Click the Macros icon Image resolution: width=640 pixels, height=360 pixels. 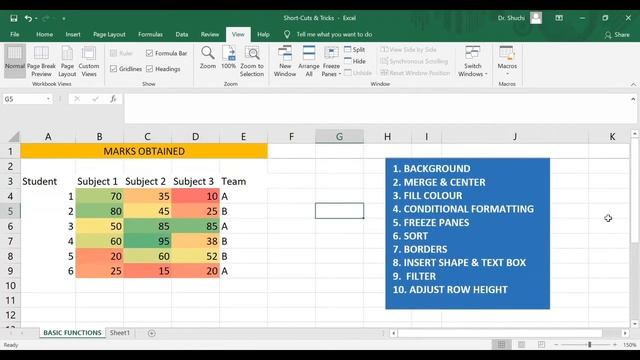(x=507, y=53)
